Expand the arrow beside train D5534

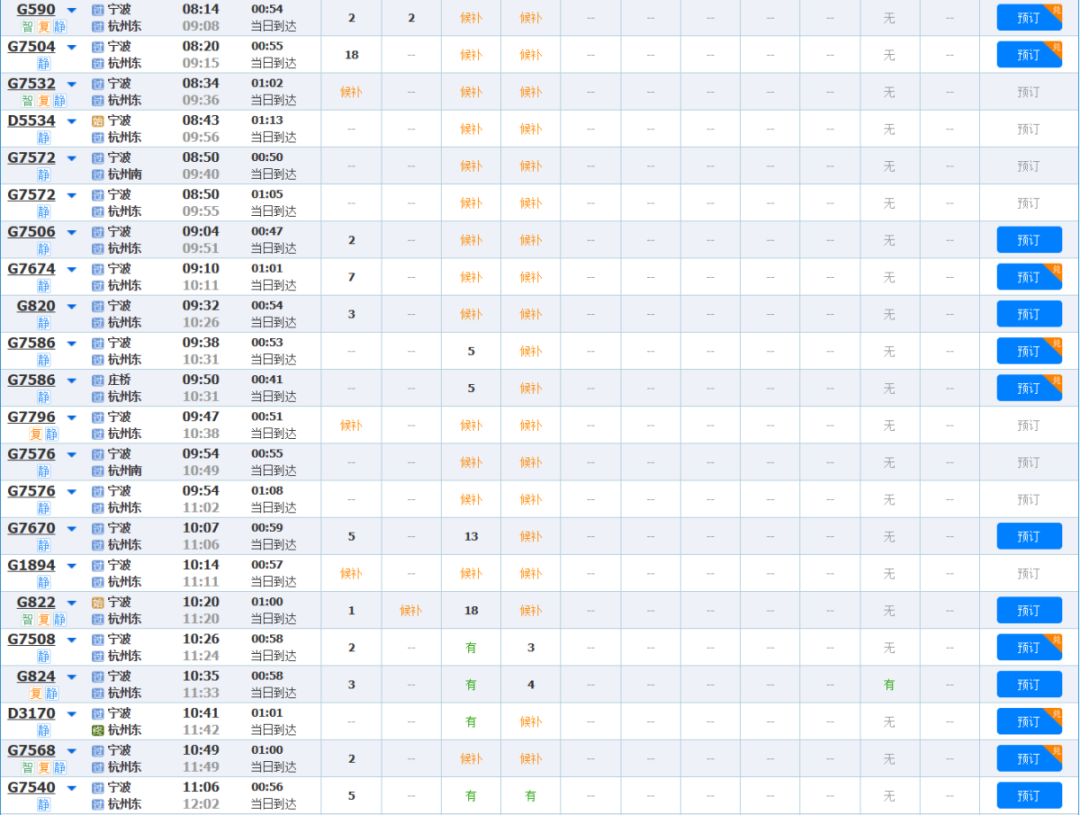(72, 121)
